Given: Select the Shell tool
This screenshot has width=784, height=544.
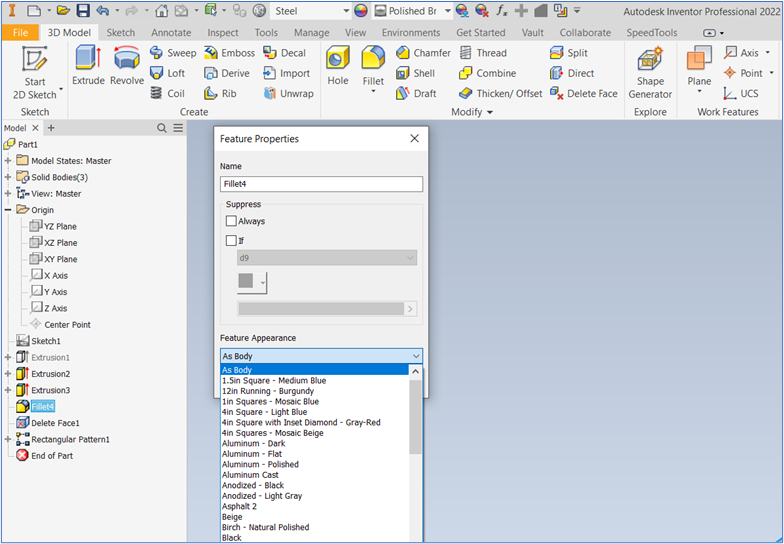Looking at the screenshot, I should pyautogui.click(x=415, y=74).
